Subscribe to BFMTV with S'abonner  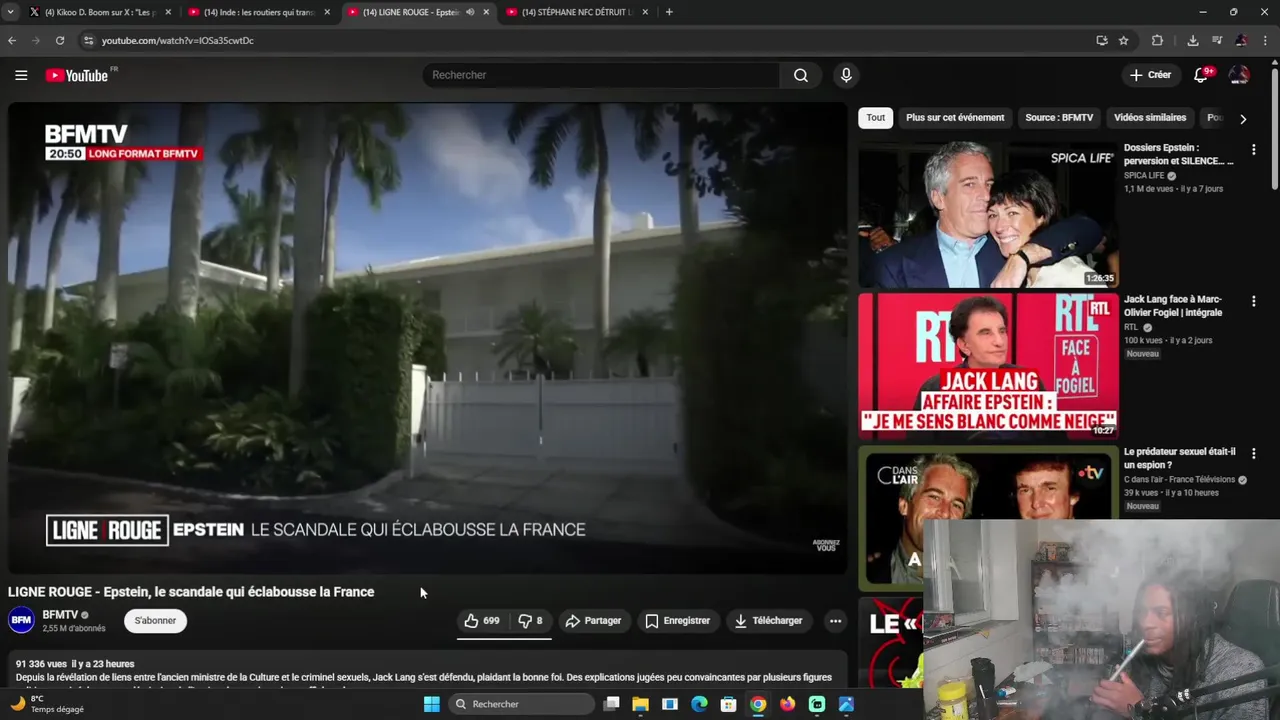(x=155, y=621)
